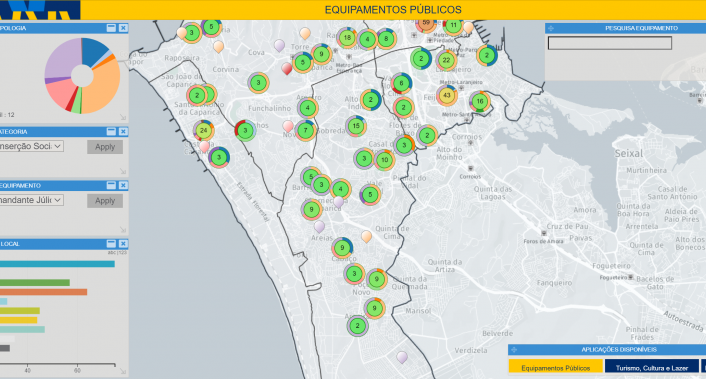Click the cluster marker labeled 43

point(447,95)
